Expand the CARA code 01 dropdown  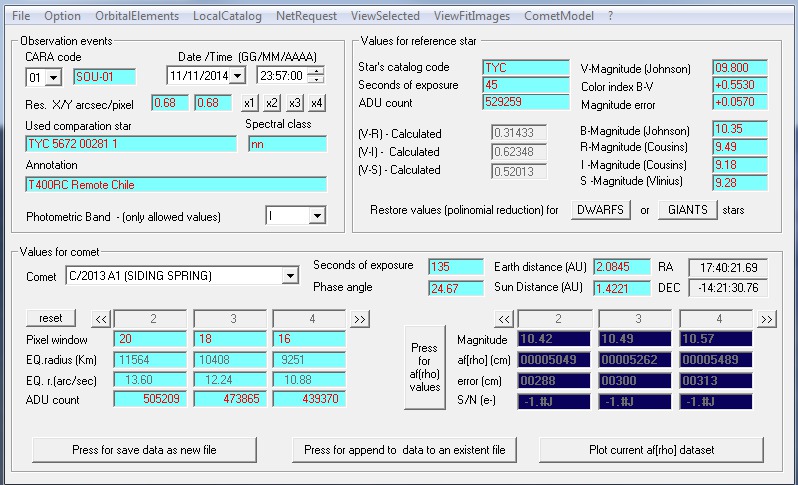click(x=53, y=78)
